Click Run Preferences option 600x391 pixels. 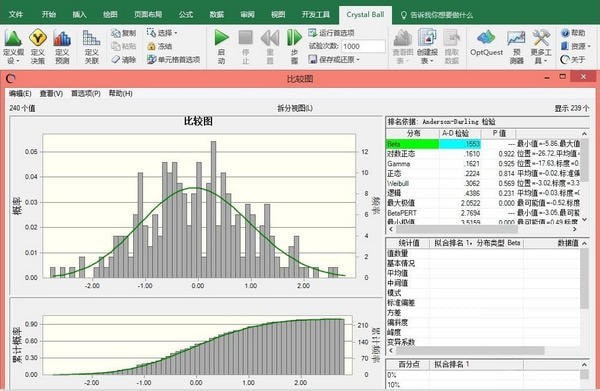331,33
